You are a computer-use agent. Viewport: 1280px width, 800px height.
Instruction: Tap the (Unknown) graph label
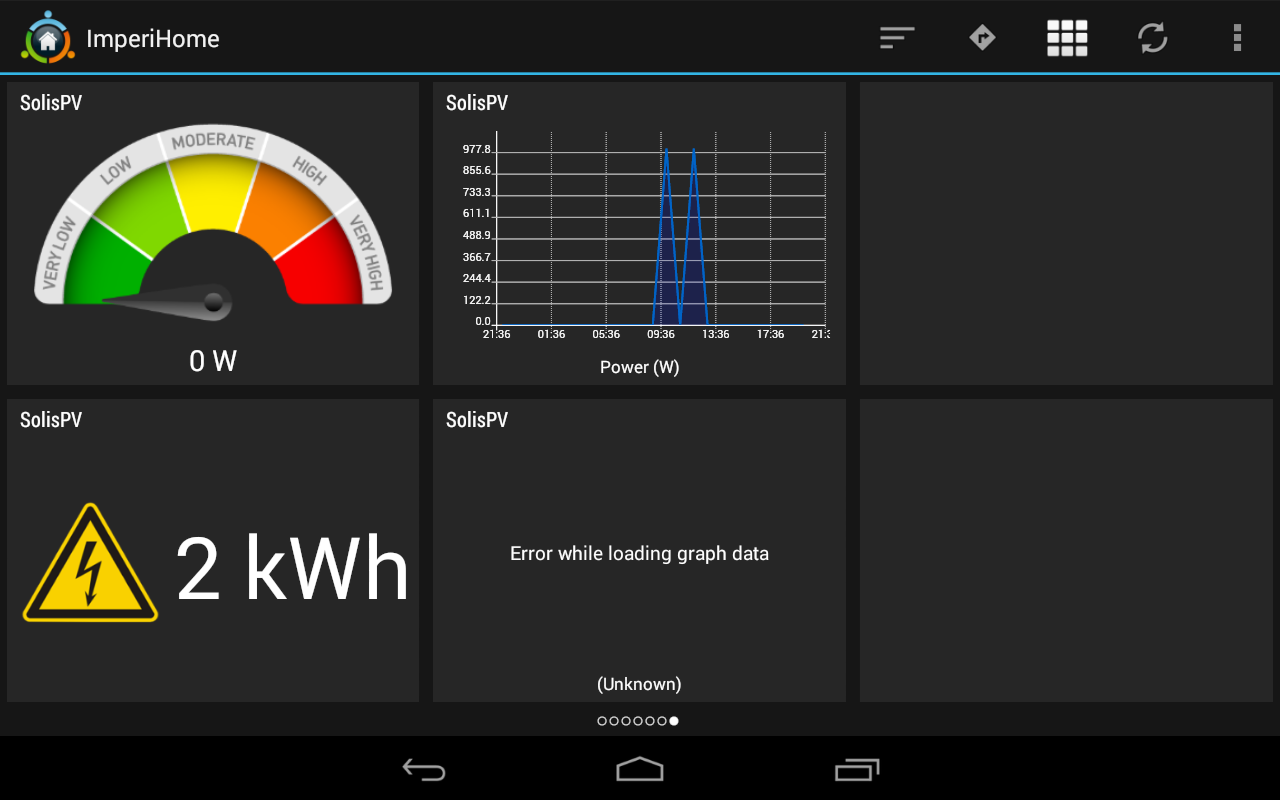click(x=639, y=684)
